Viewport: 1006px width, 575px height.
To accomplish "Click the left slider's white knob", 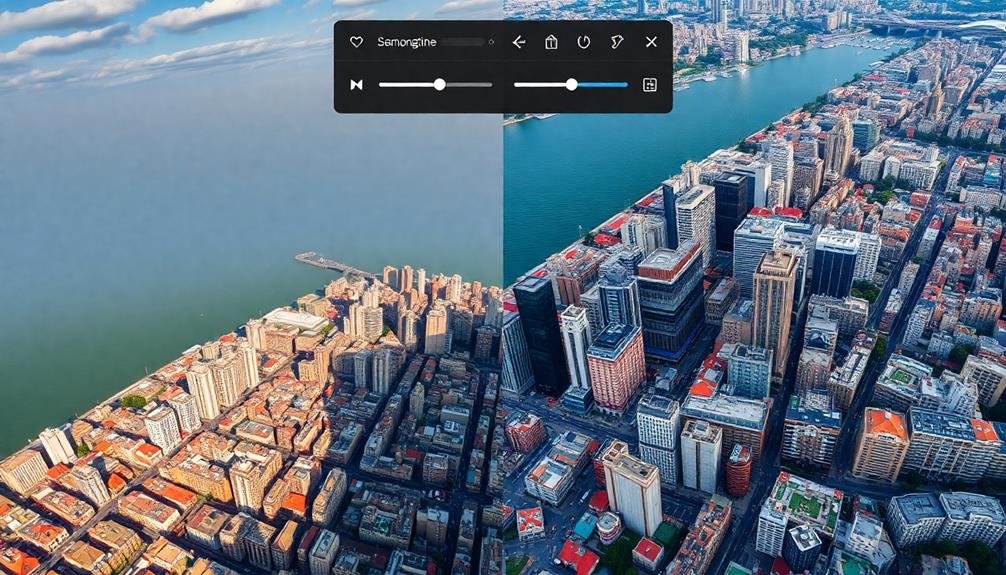I will pyautogui.click(x=439, y=84).
